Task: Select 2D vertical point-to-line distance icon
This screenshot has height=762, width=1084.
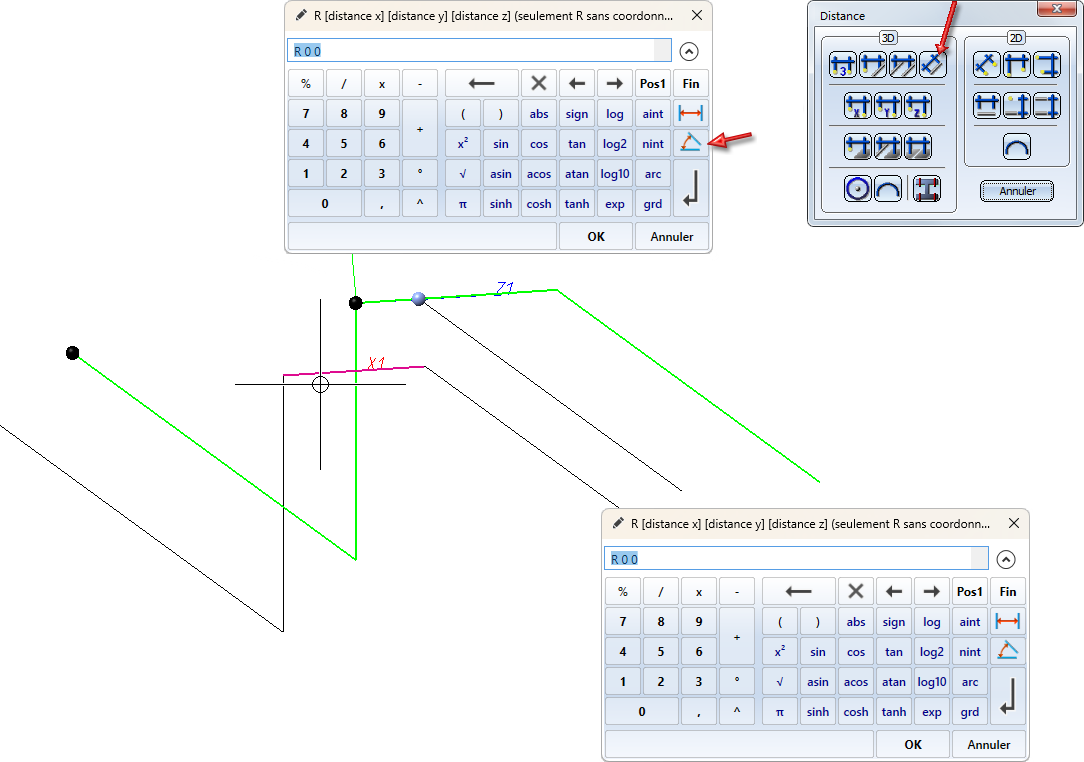Action: 1016,106
